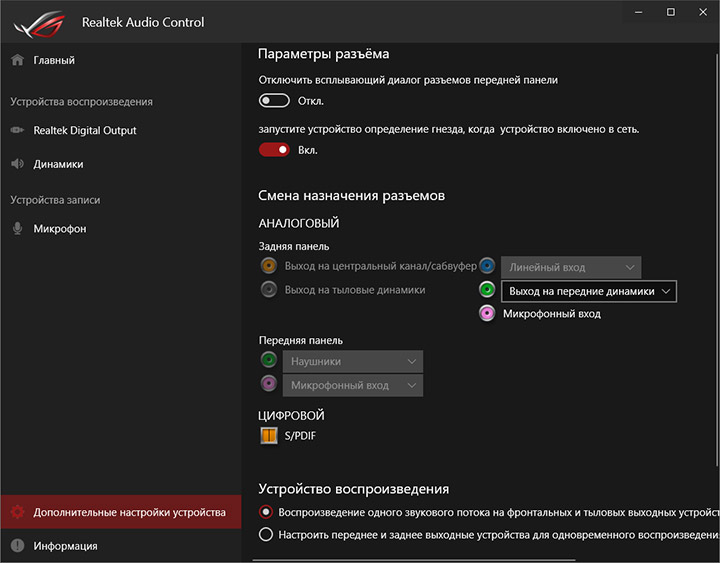Toggle front panel popup dialog switch

click(x=274, y=101)
